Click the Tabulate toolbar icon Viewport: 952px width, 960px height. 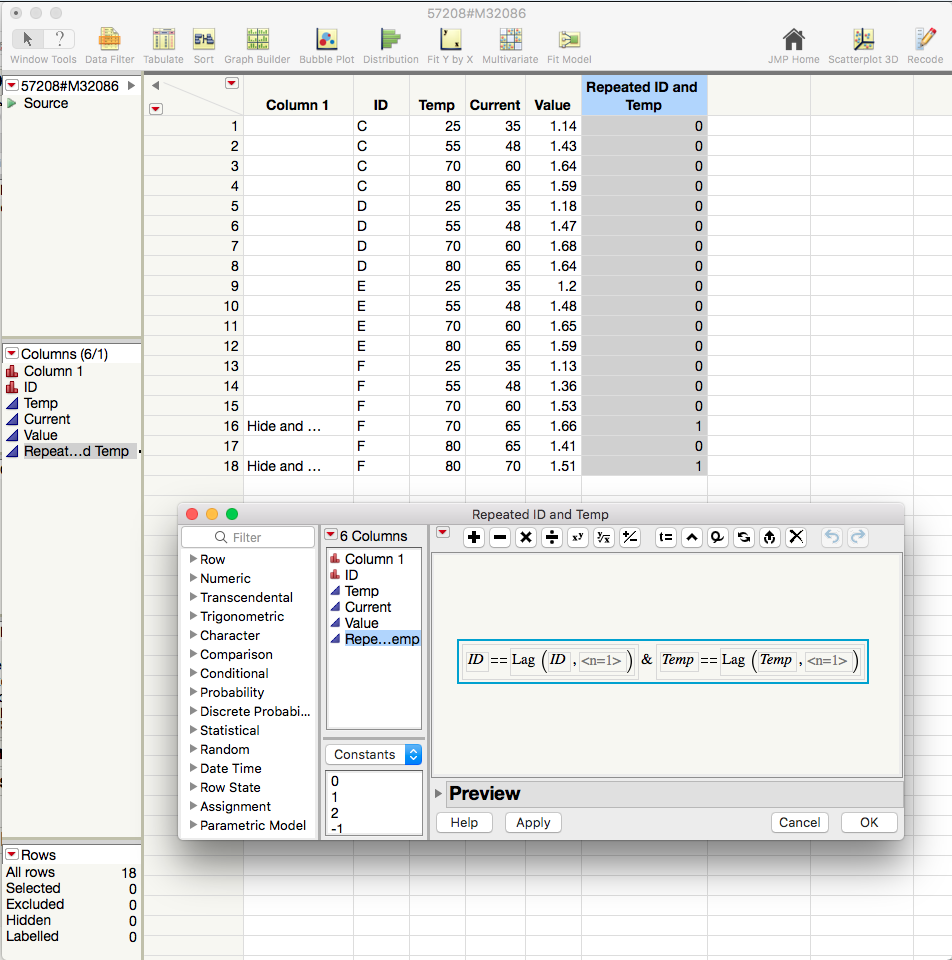pyautogui.click(x=163, y=40)
